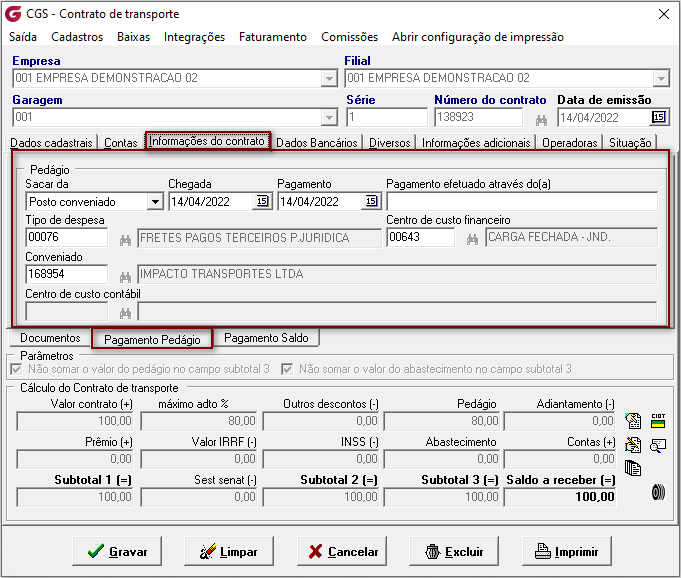Click the hand pointing at spreadsheet icon
681x578 pixels.
pyautogui.click(x=633, y=420)
